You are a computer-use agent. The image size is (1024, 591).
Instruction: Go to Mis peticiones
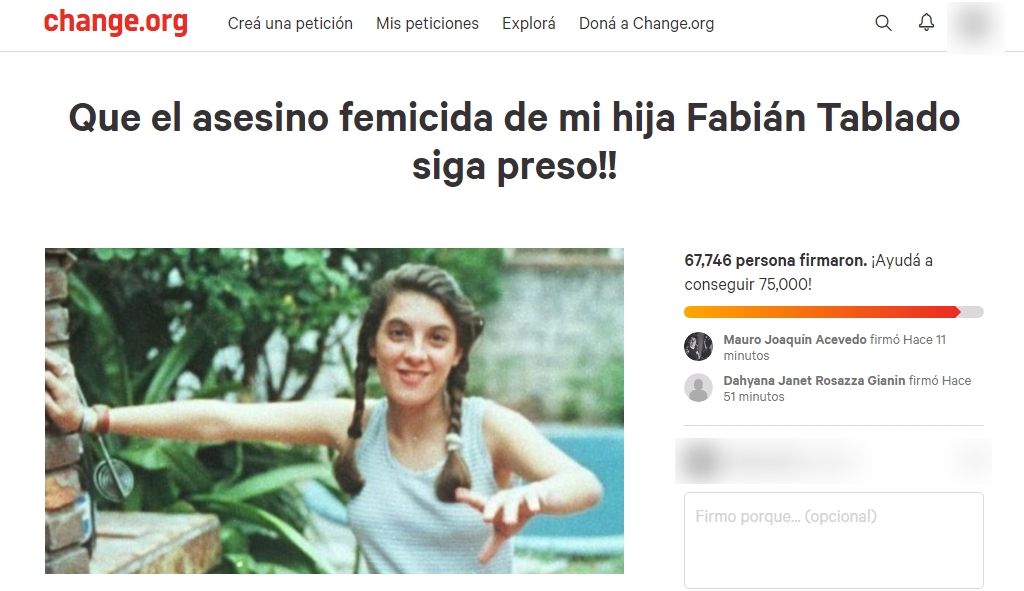coord(427,24)
